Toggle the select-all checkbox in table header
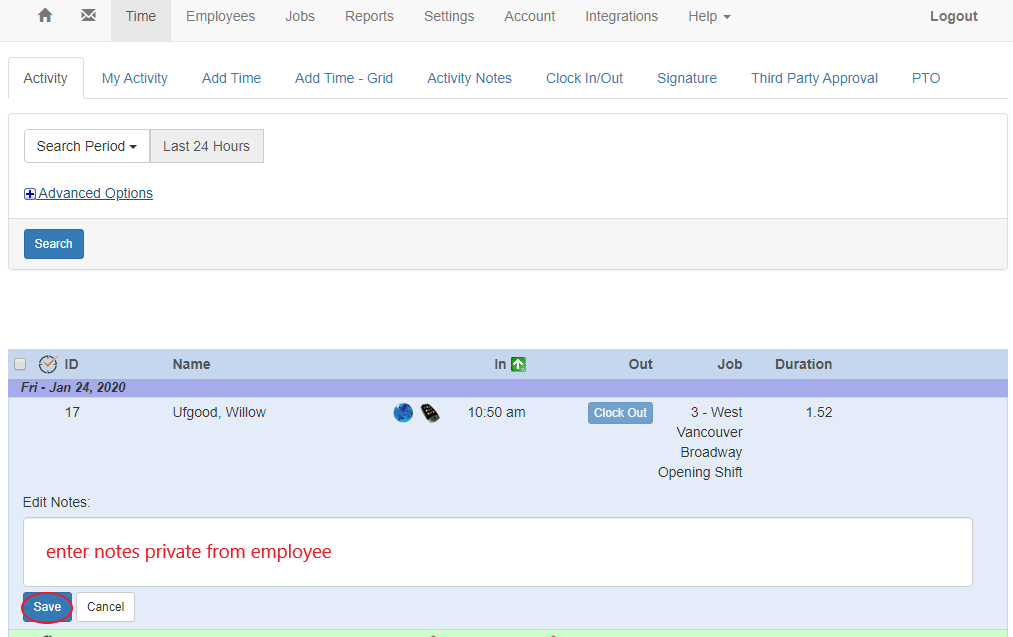This screenshot has height=637, width=1013. click(20, 364)
